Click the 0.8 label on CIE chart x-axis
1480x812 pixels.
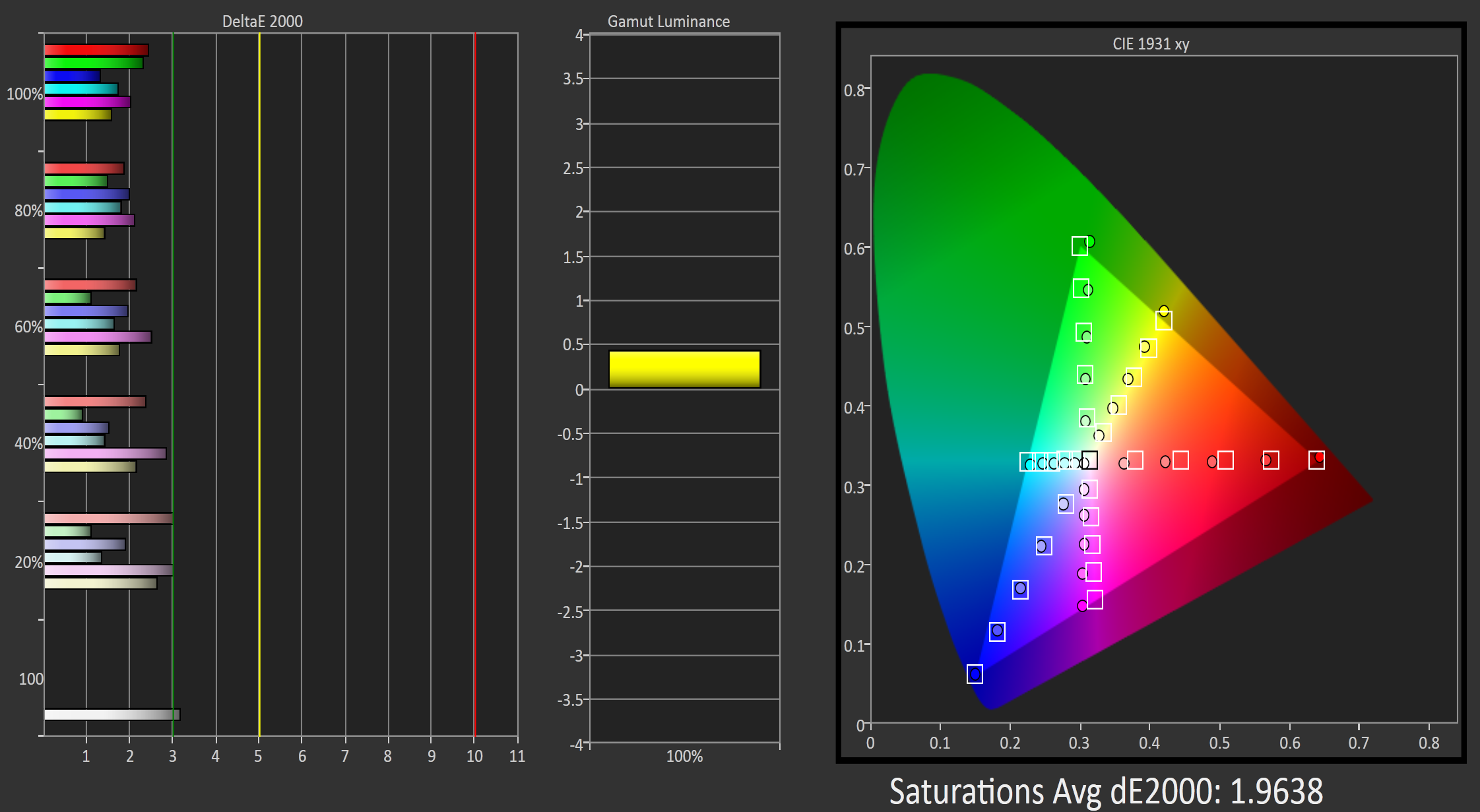click(1429, 743)
